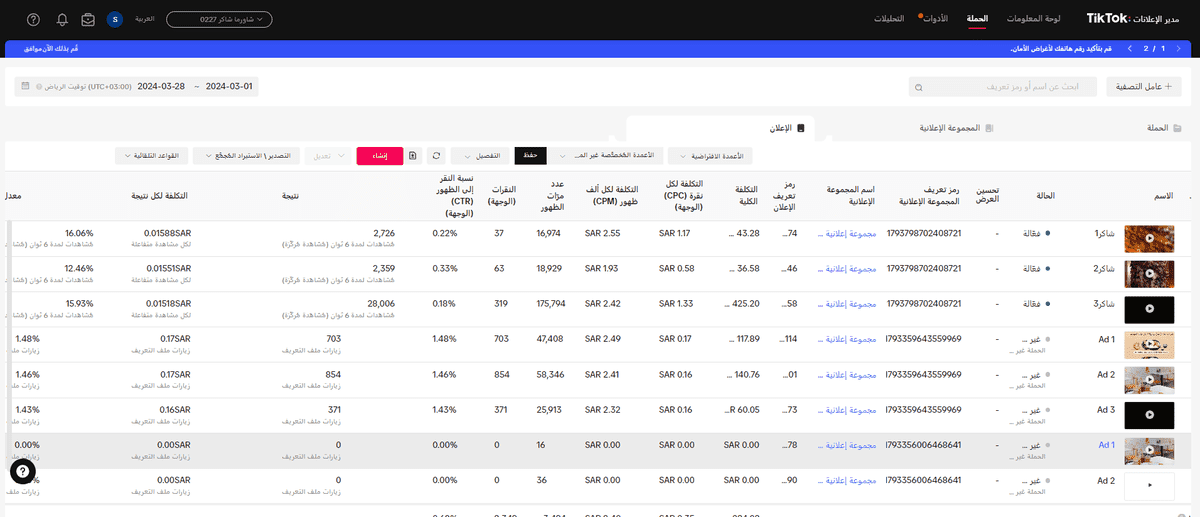Expand the التفصيل breakdown dropdown

tap(481, 156)
